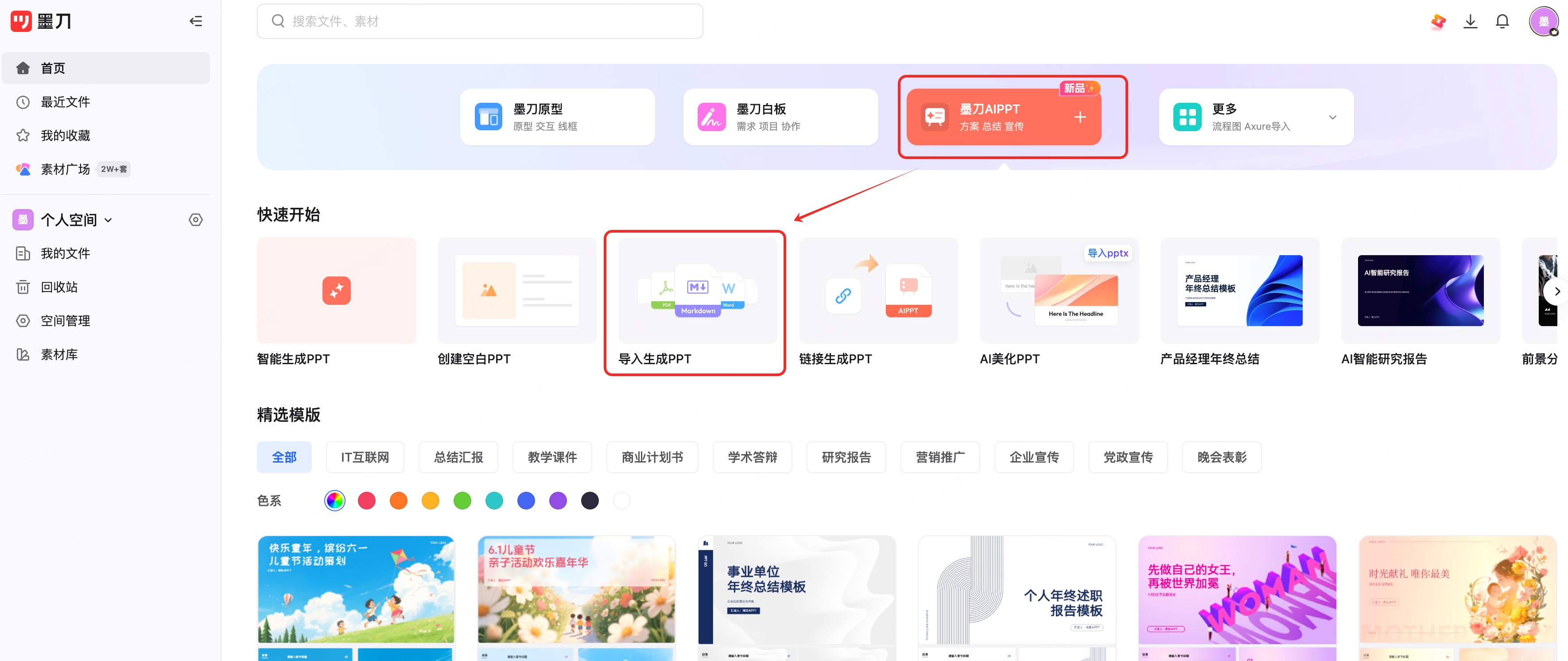Select the 教学课件 tab
Viewport: 1568px width, 661px height.
point(552,457)
